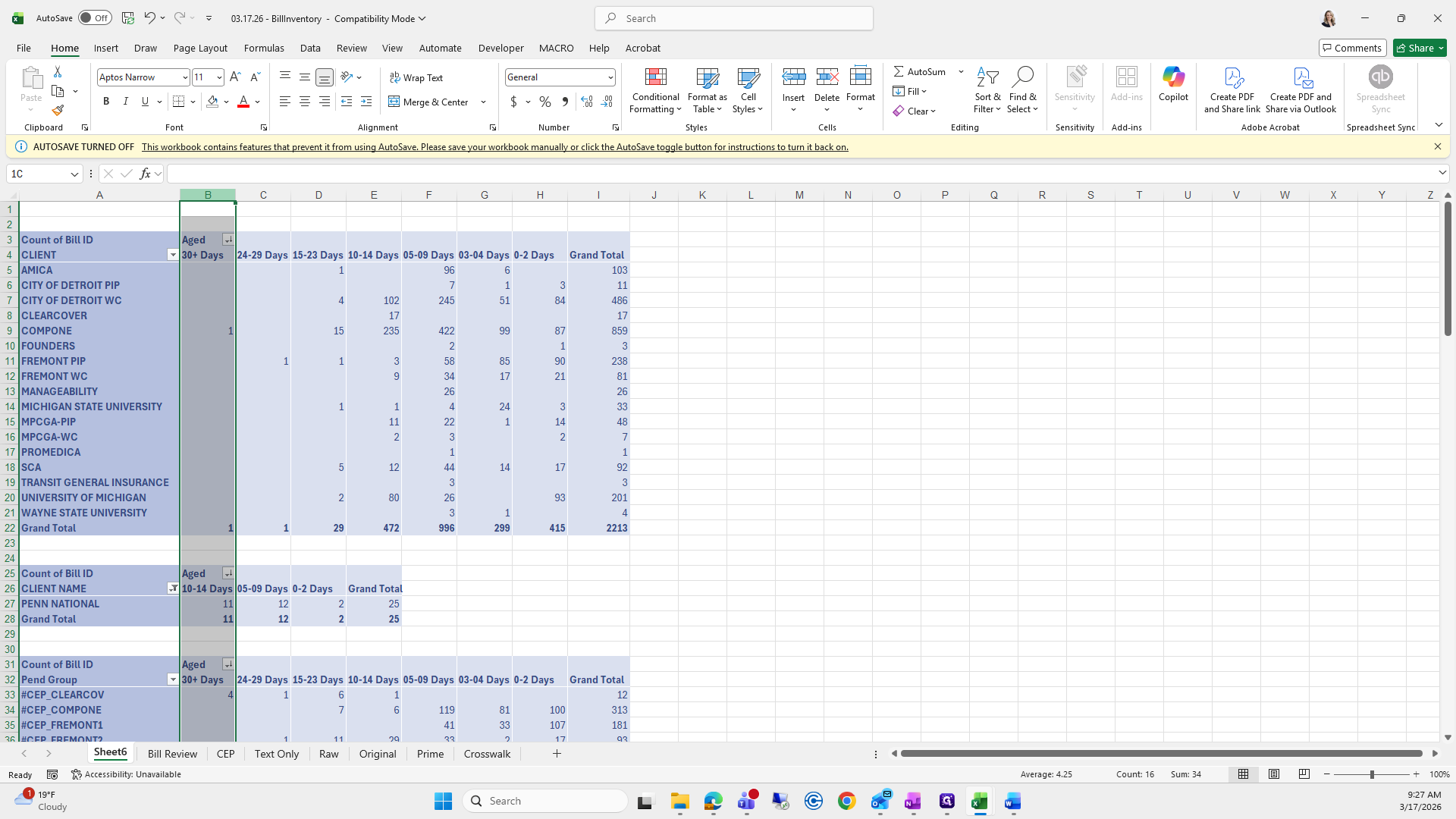Toggle the AutoSave switch
The width and height of the screenshot is (1456, 819).
click(x=95, y=18)
